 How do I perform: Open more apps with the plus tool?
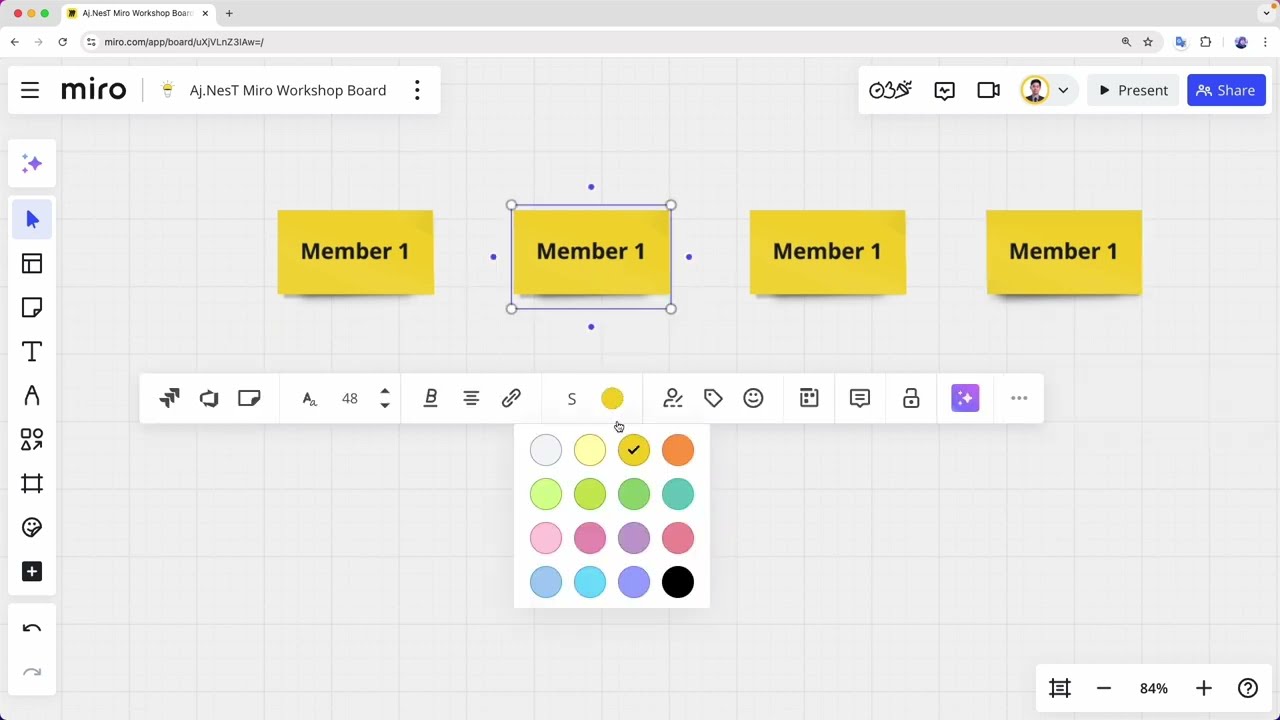[x=32, y=571]
